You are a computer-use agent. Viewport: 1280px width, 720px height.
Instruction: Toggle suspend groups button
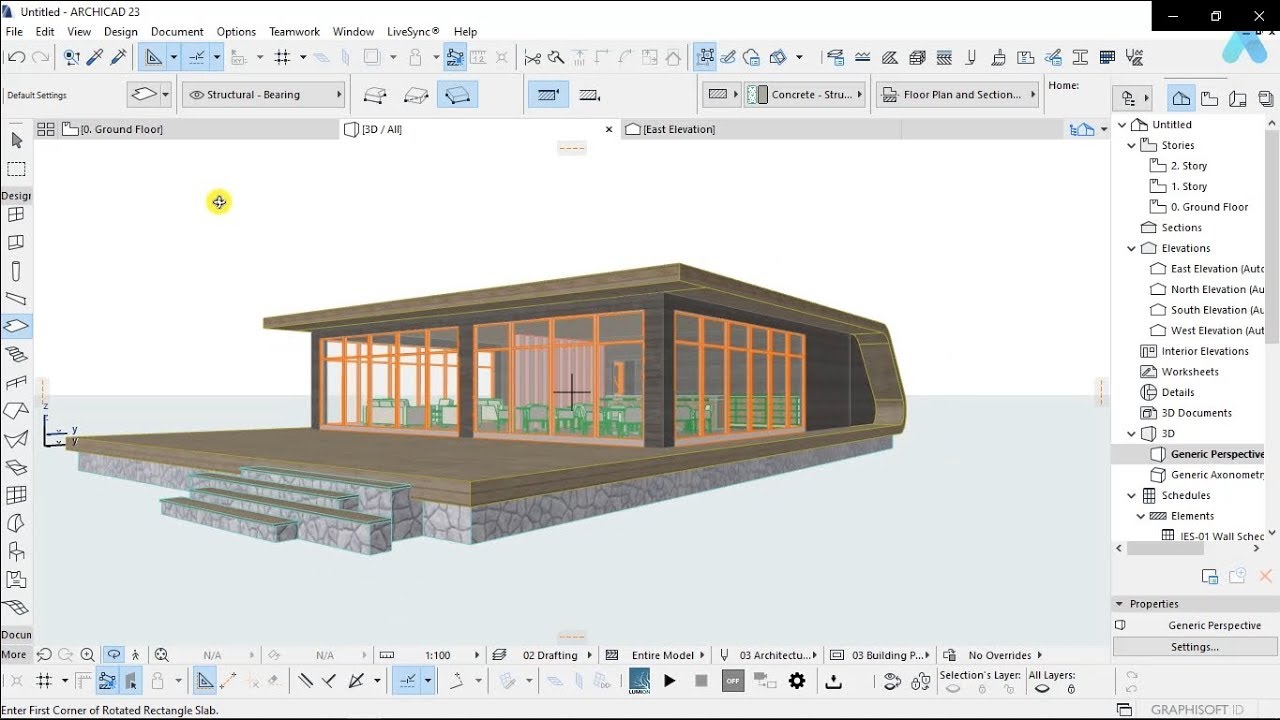coord(455,57)
